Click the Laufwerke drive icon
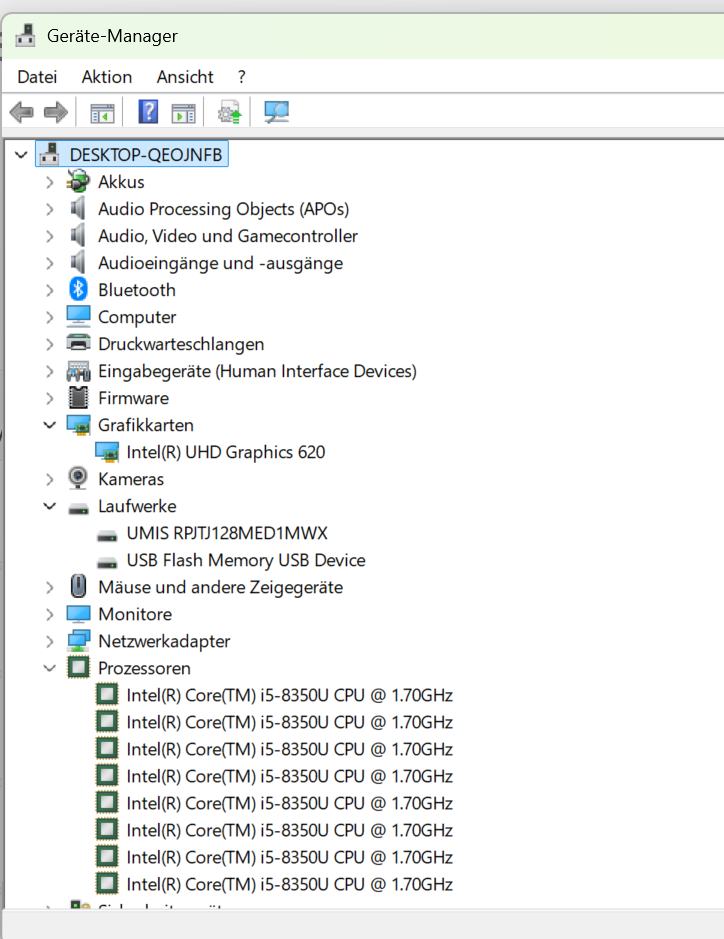Image resolution: width=724 pixels, height=939 pixels. (x=78, y=509)
